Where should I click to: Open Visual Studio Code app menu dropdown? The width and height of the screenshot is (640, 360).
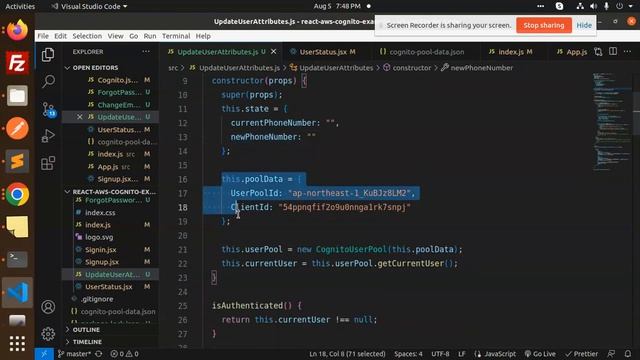coord(89,6)
